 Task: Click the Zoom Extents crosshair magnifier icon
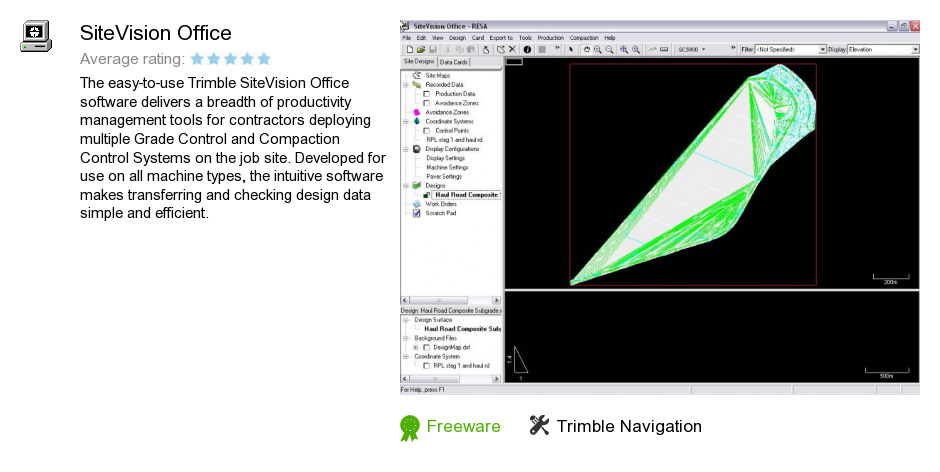click(x=624, y=50)
